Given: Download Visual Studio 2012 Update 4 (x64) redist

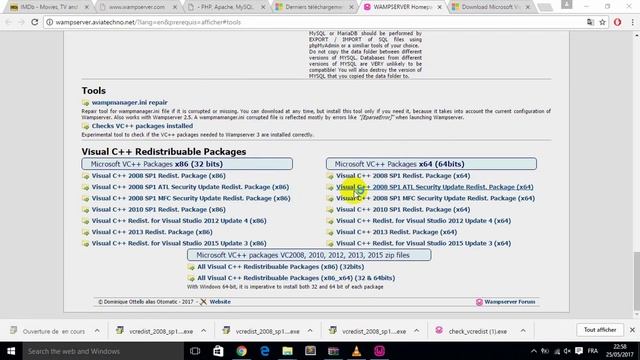Looking at the screenshot, I should point(423,220).
